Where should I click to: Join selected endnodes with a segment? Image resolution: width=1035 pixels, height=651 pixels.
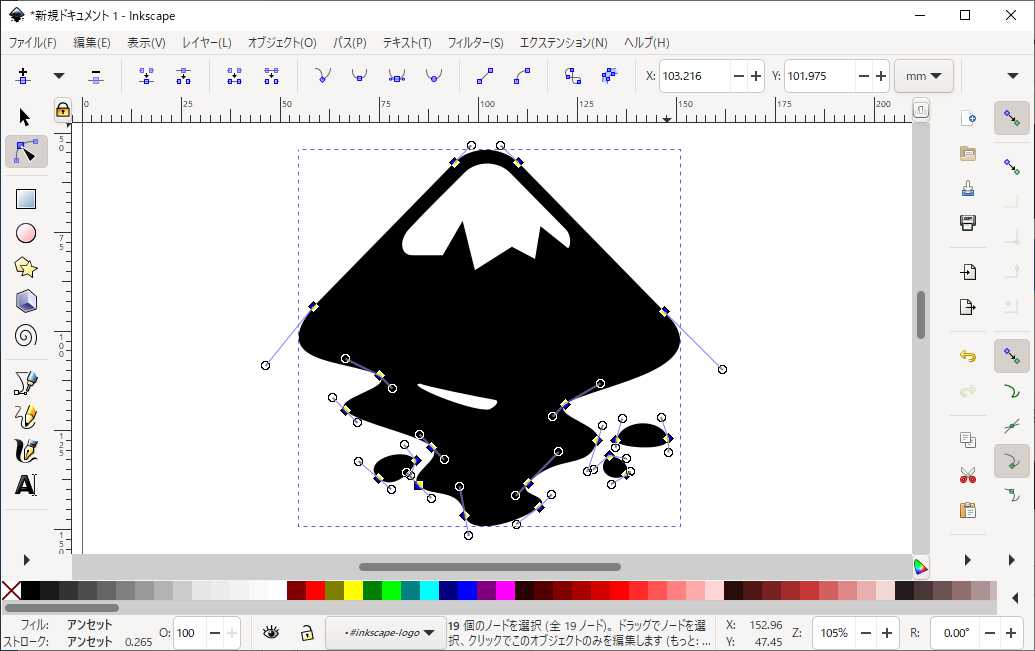pyautogui.click(x=234, y=76)
